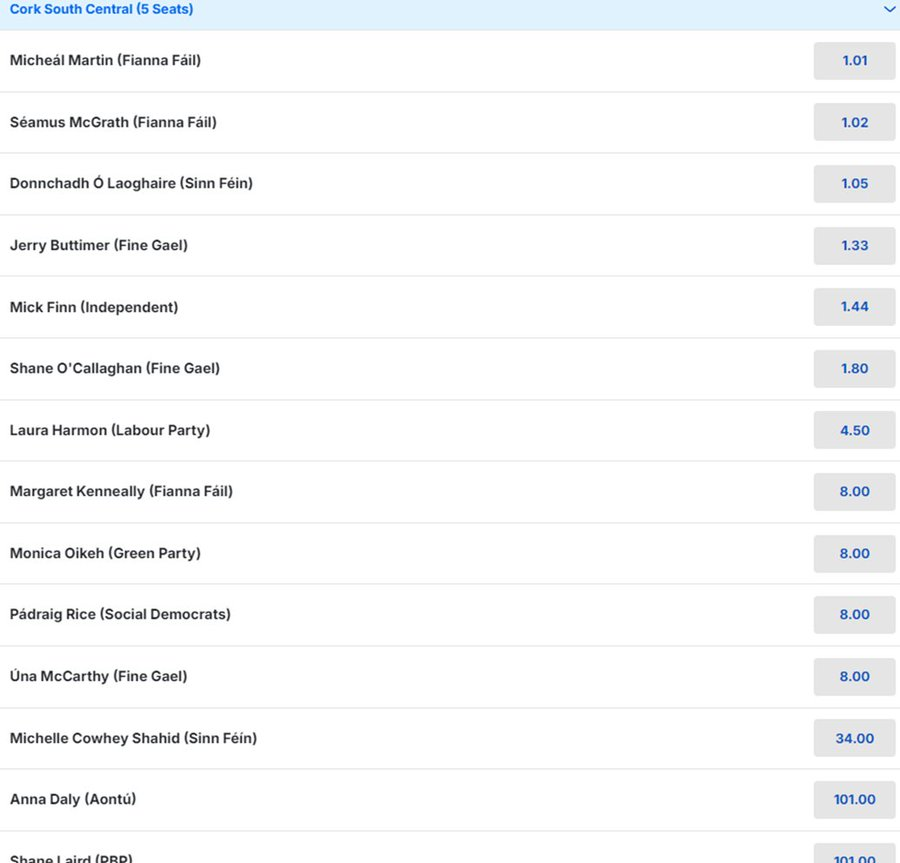Viewport: 900px width, 863px height.
Task: Select Laura Harmon odds 4.50
Action: coord(854,430)
